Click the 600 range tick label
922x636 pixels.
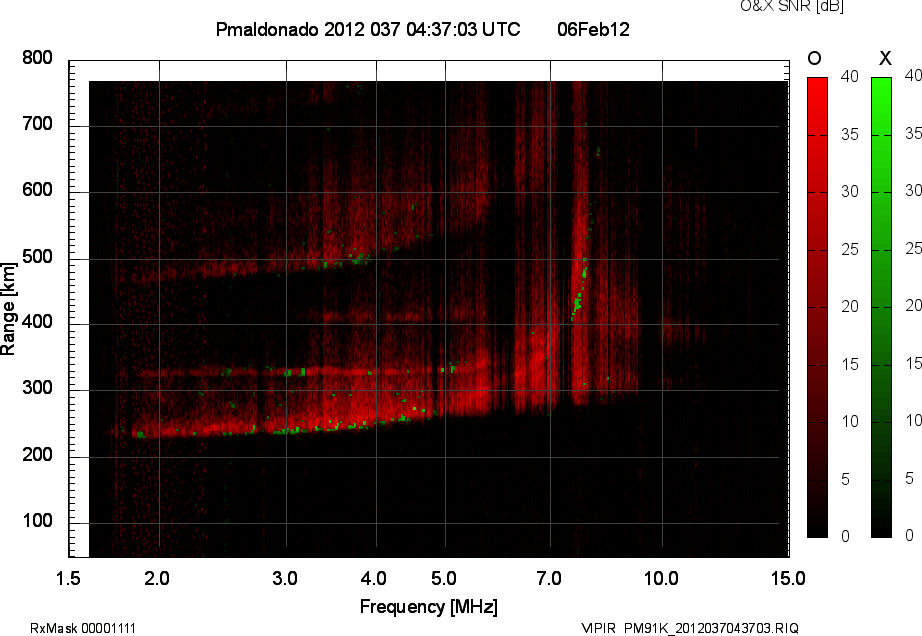[x=37, y=190]
